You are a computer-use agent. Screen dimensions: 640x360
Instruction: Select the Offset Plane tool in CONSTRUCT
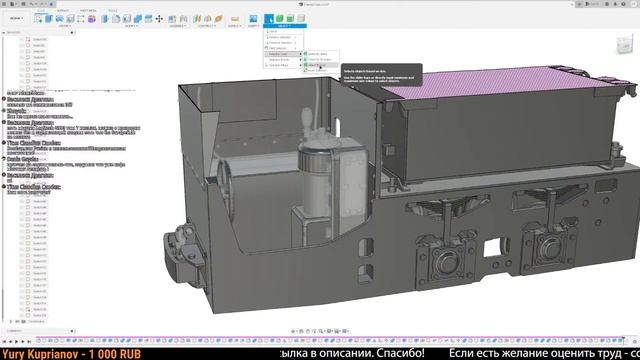click(x=197, y=19)
